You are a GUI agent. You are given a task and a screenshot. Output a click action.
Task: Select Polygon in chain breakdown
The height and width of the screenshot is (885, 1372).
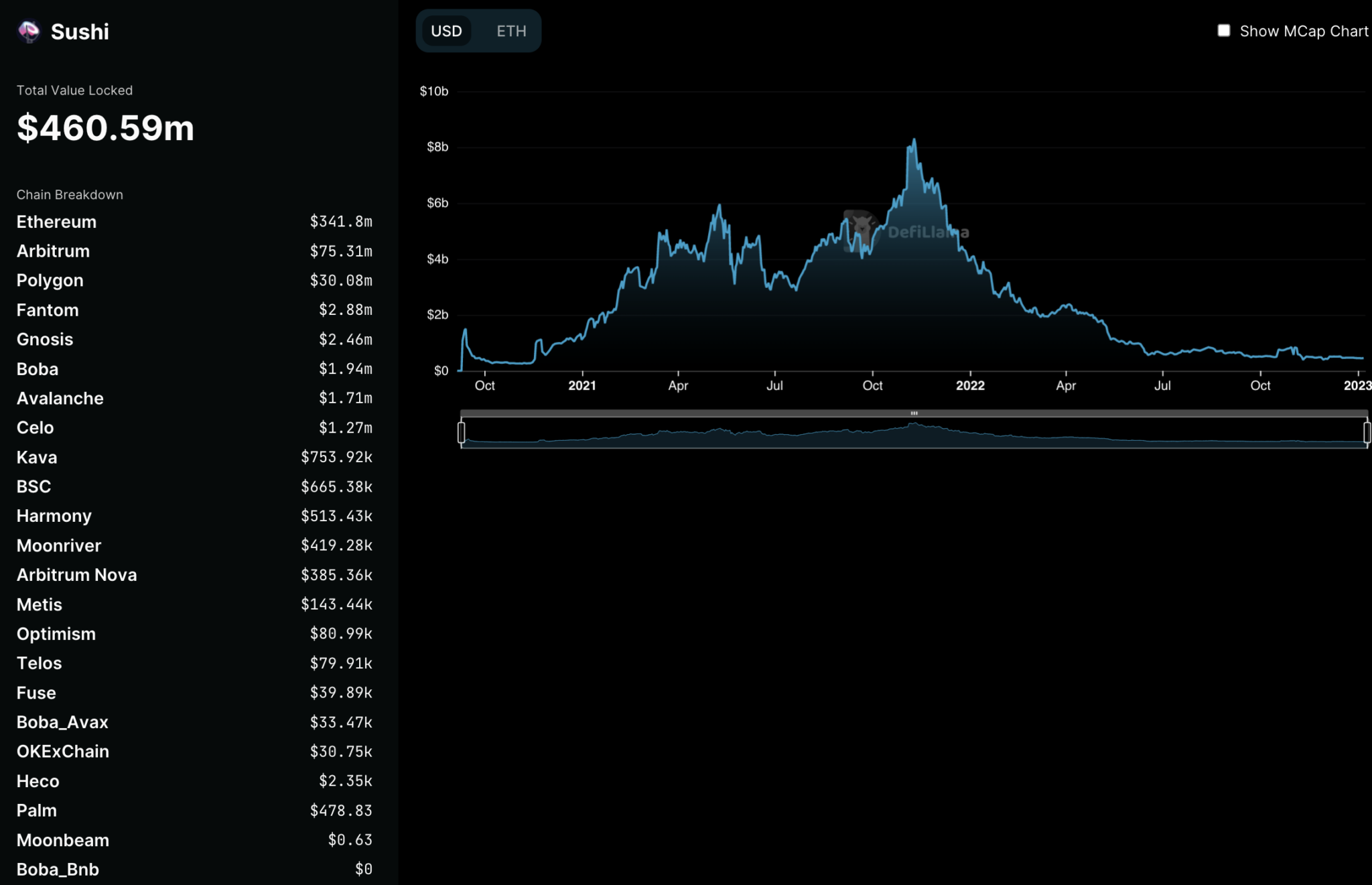(x=50, y=281)
